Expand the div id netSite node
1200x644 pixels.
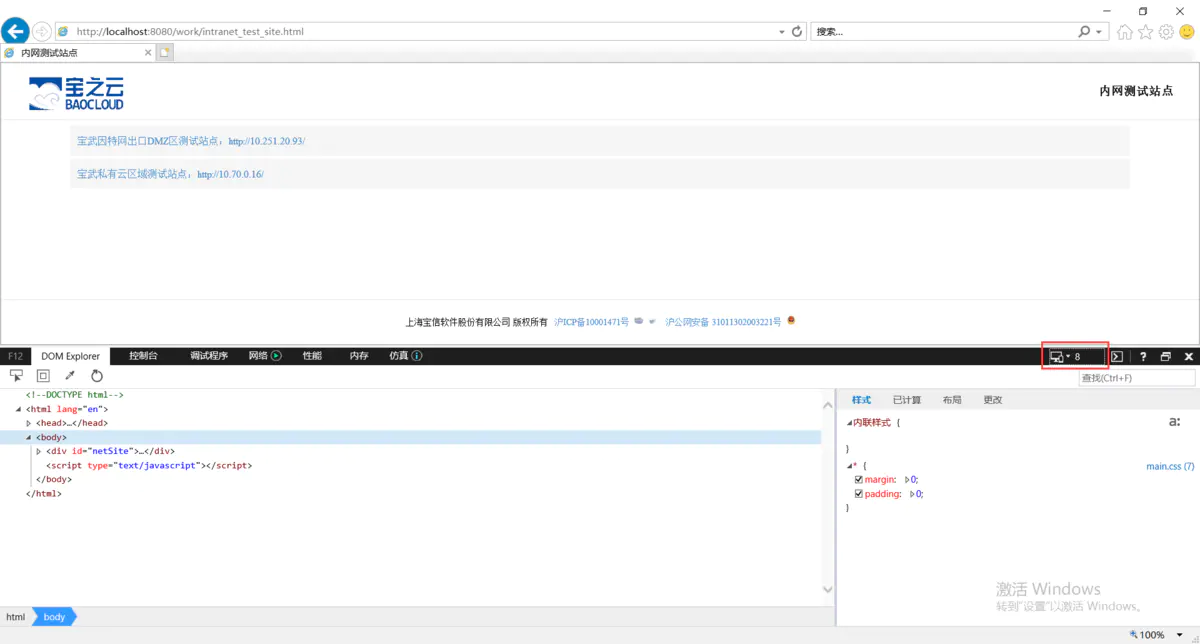39,451
